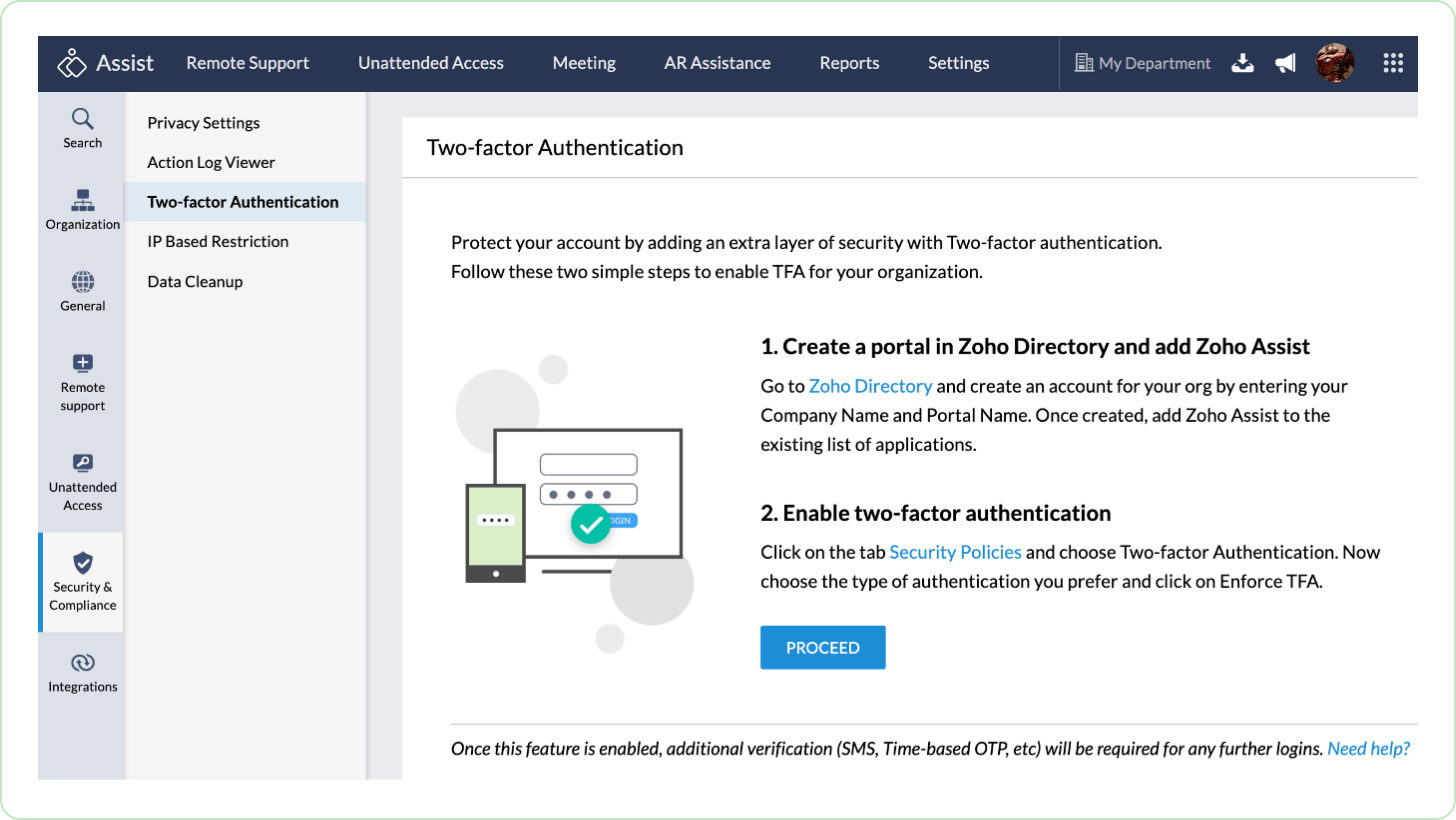
Task: Open the Reports menu
Action: coord(849,63)
